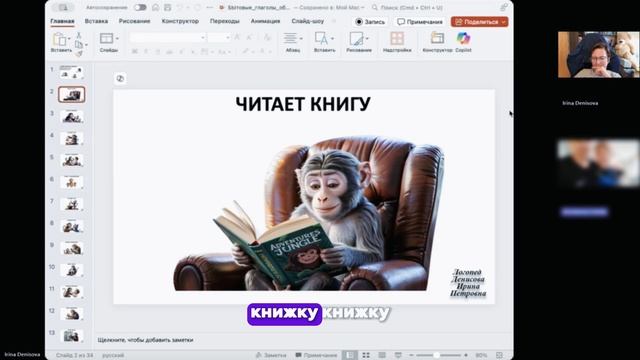640x360 pixels.
Task: Launch the Copilot icon
Action: click(x=463, y=38)
